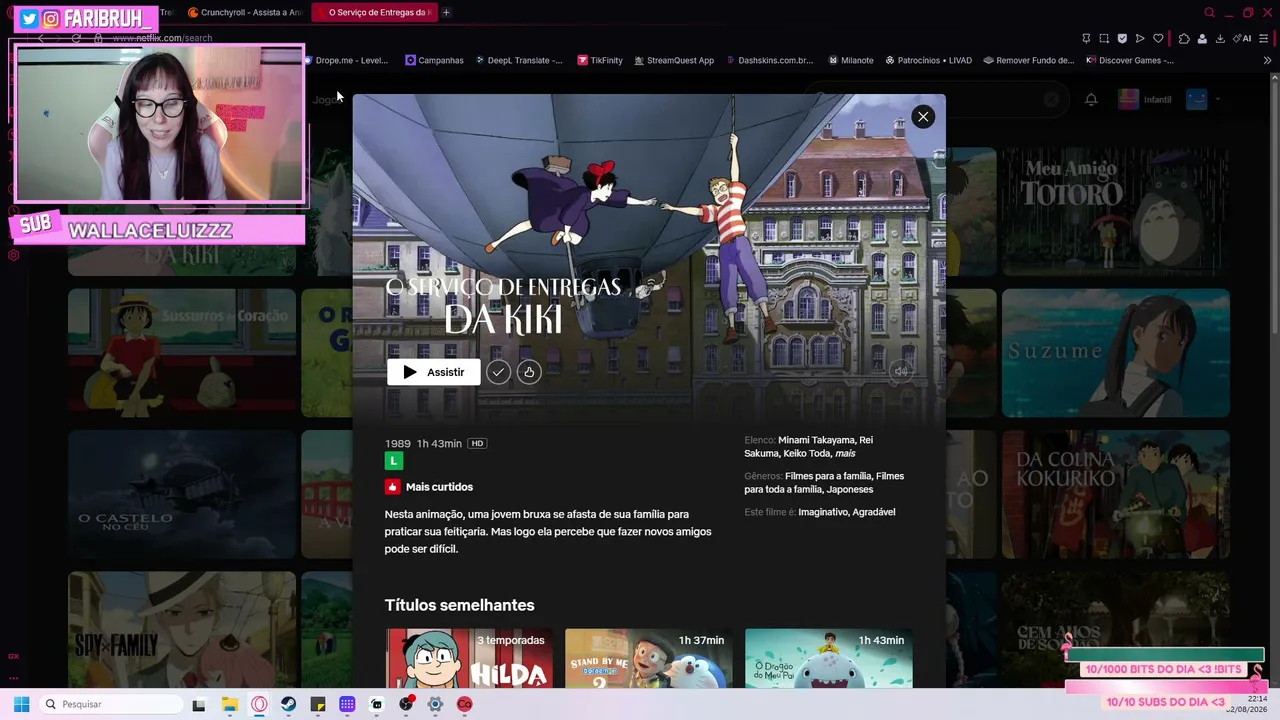This screenshot has width=1280, height=720.
Task: Open the full cast via 'mais' link
Action: [x=845, y=454]
